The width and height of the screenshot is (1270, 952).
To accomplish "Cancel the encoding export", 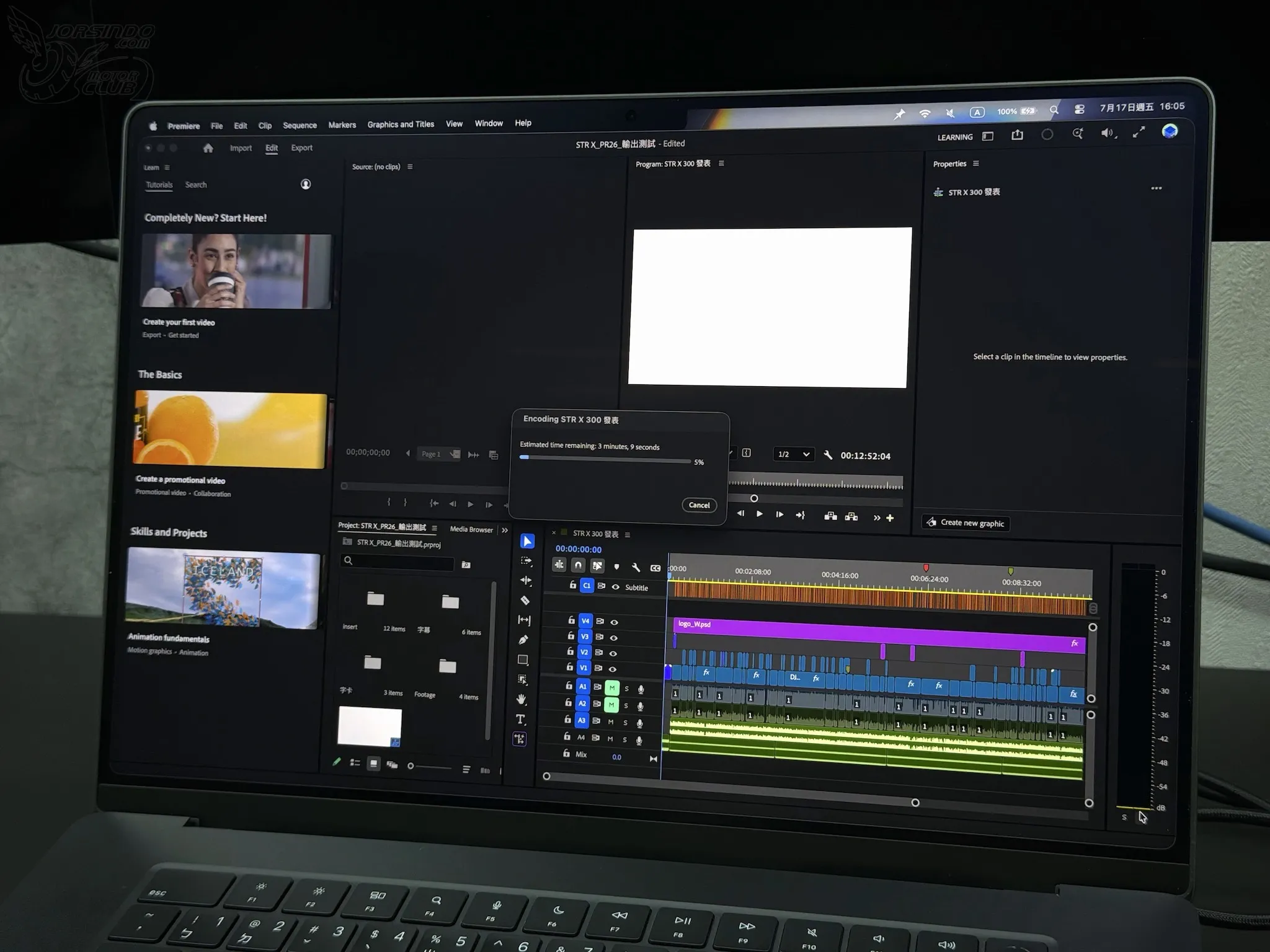I will (x=699, y=505).
